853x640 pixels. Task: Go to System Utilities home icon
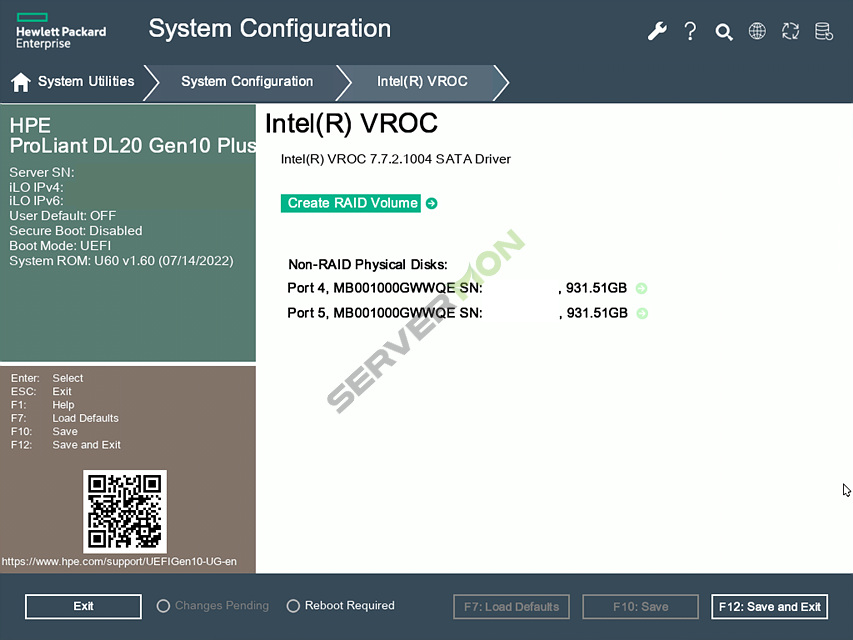click(21, 82)
